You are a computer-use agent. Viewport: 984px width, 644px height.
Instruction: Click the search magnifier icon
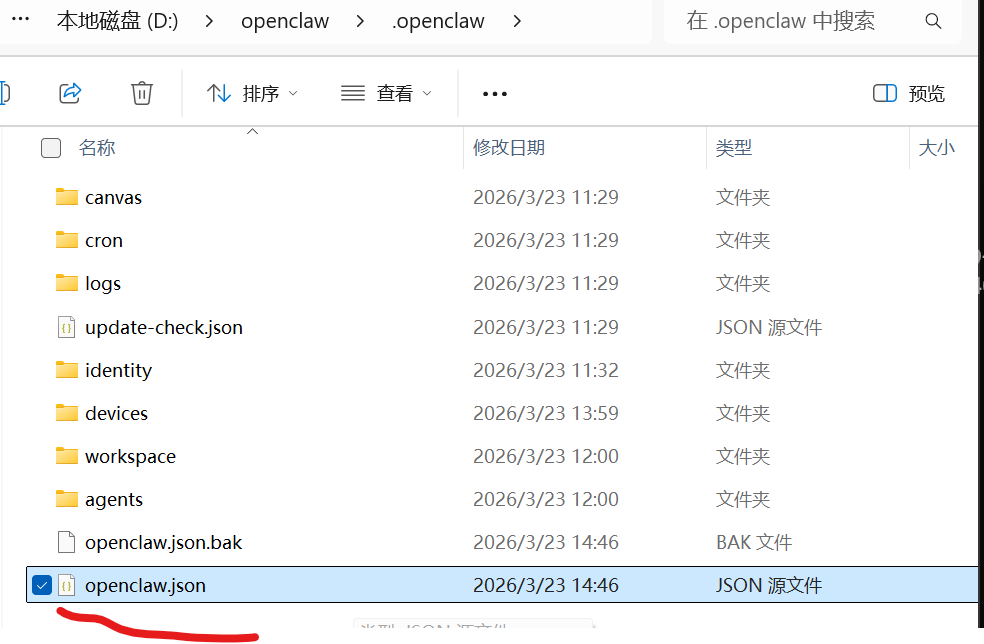[933, 21]
